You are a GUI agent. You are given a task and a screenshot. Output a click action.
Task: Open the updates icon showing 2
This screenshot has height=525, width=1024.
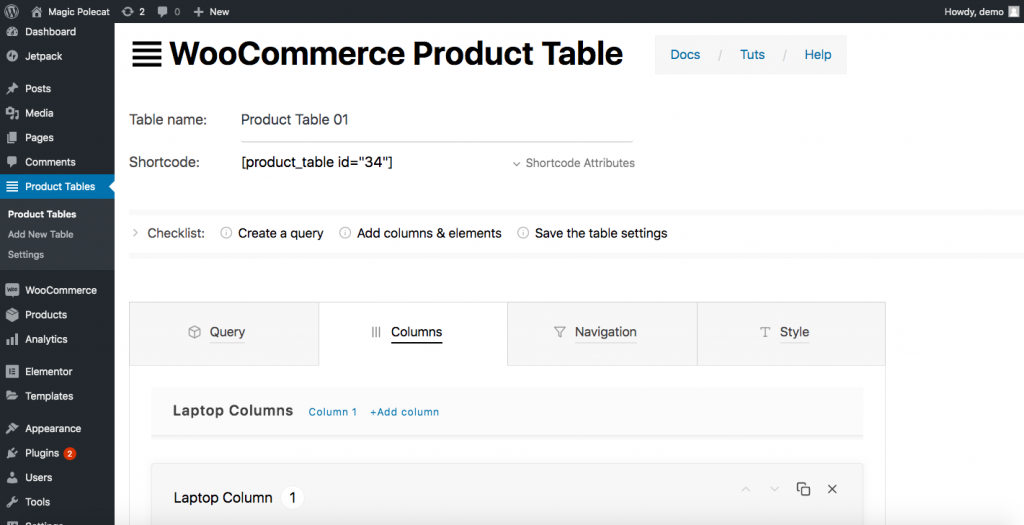tap(133, 11)
